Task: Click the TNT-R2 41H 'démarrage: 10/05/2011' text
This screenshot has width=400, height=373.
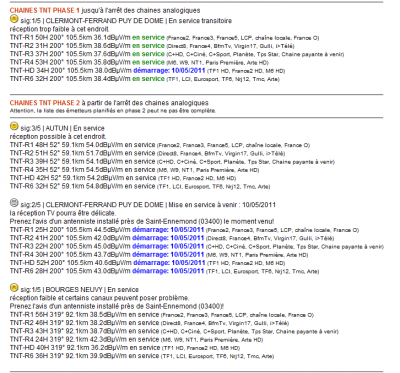Action: pos(168,238)
